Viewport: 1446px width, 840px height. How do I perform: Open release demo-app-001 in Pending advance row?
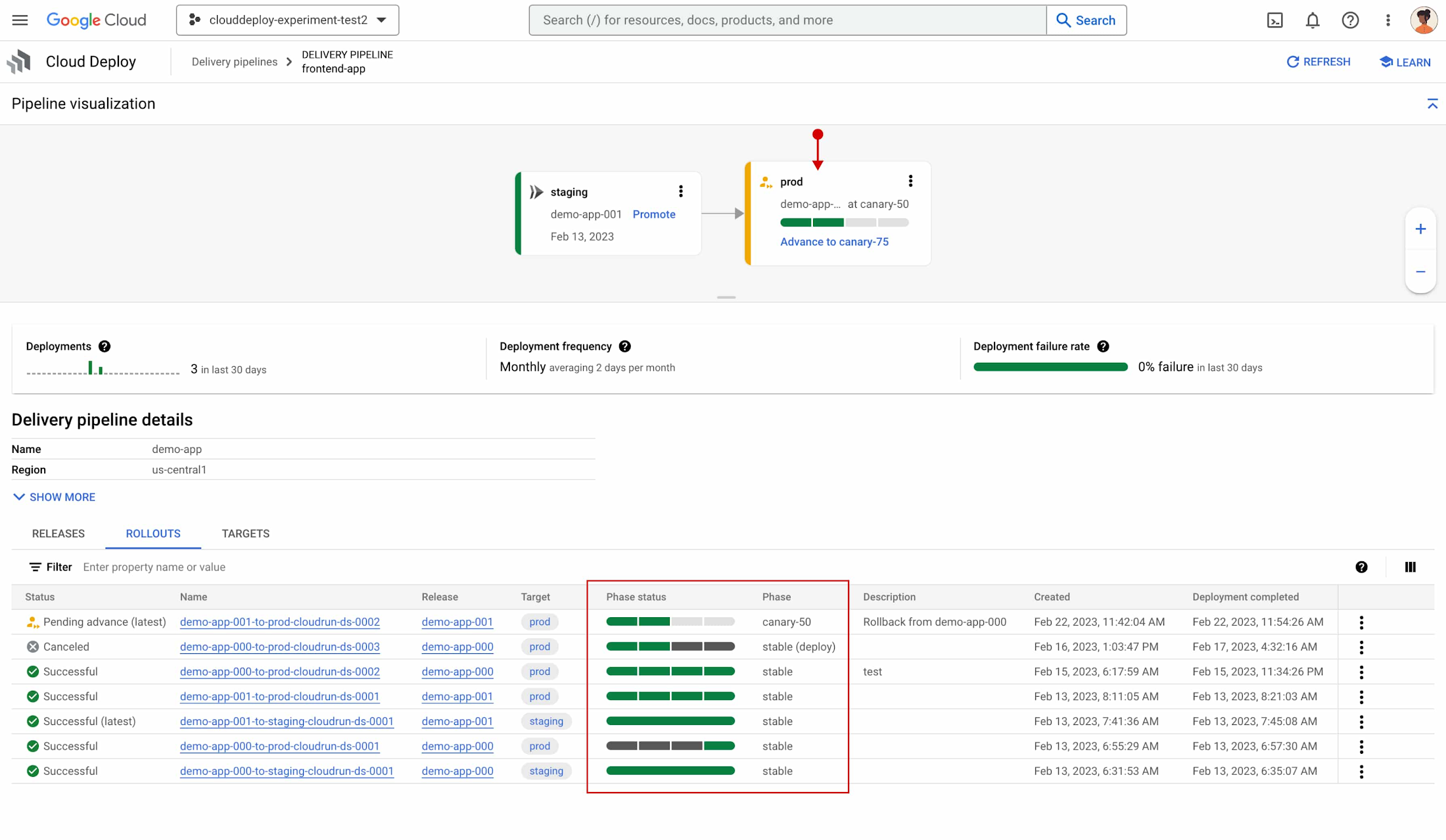[x=457, y=622]
